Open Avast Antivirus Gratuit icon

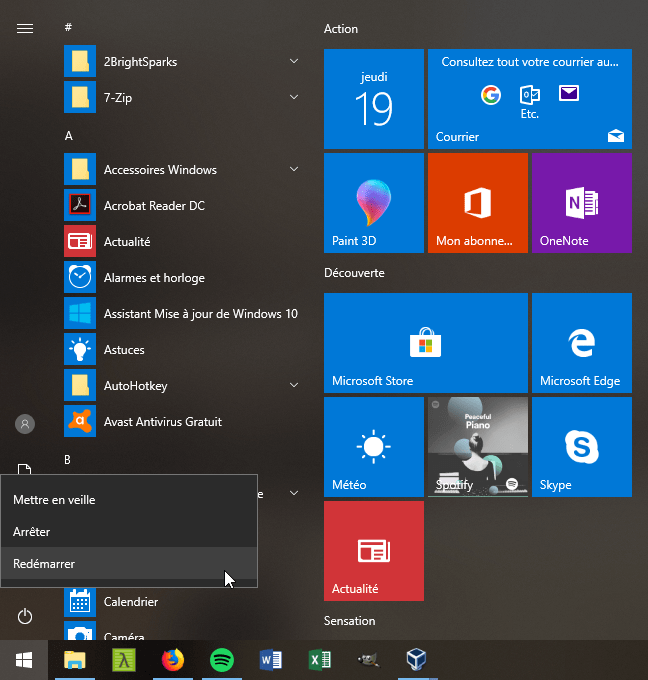coord(80,421)
